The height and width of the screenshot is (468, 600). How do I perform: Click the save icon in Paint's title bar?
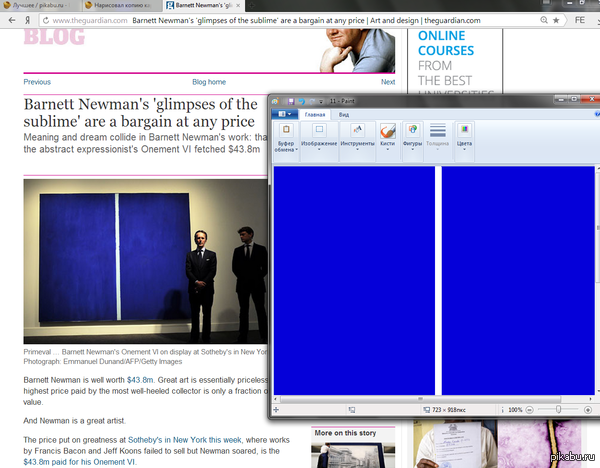tap(290, 102)
